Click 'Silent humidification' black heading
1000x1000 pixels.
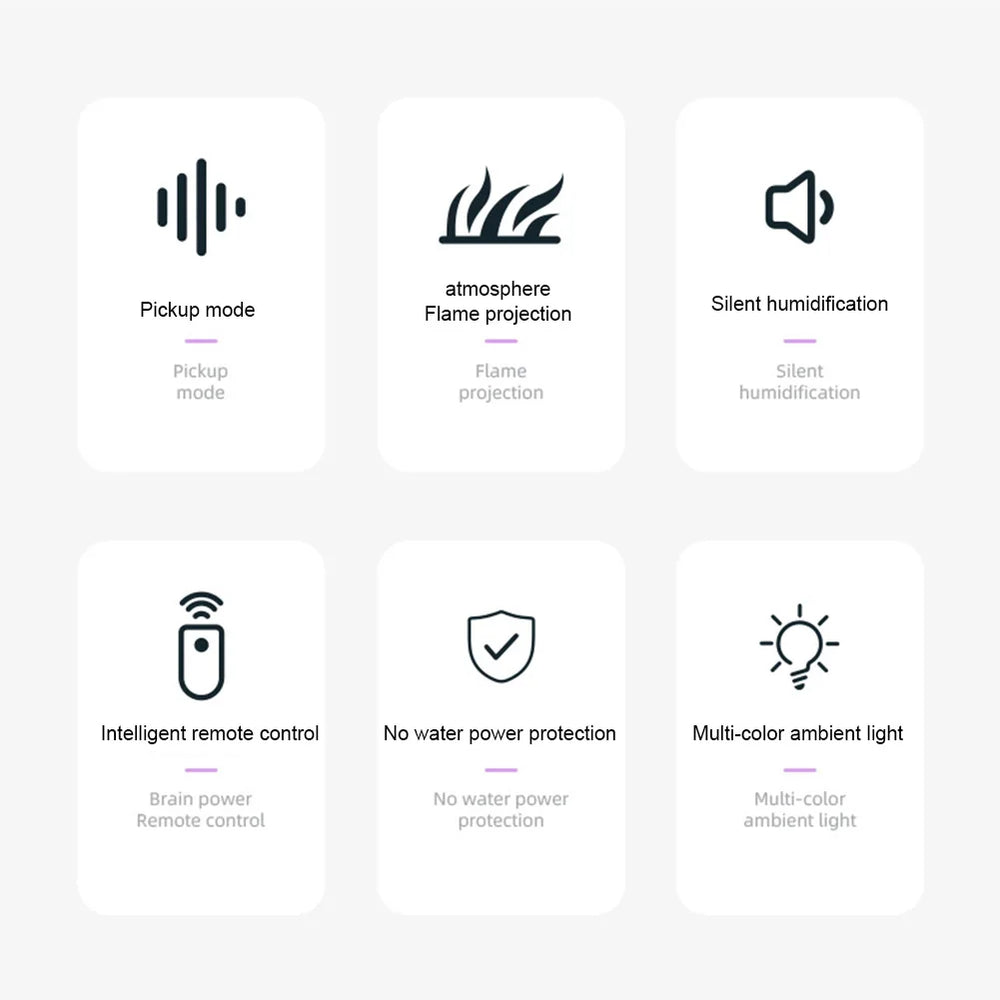tap(800, 304)
